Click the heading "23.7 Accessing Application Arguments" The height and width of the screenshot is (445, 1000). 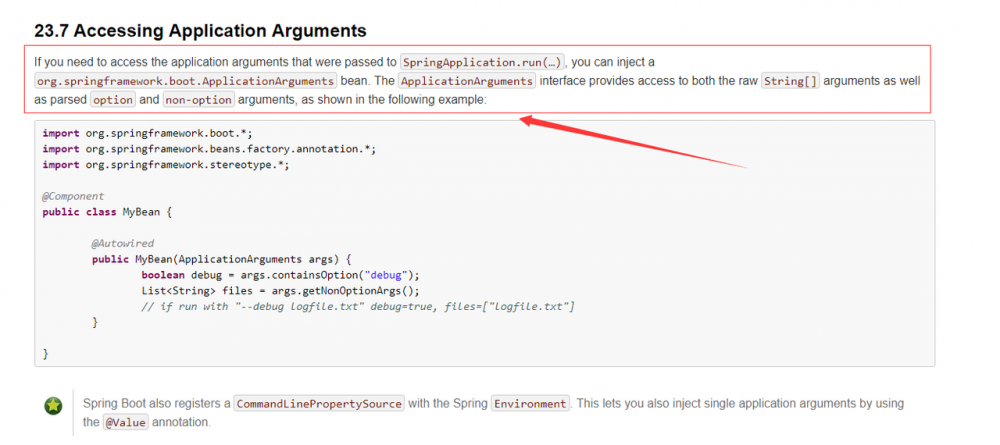(200, 31)
